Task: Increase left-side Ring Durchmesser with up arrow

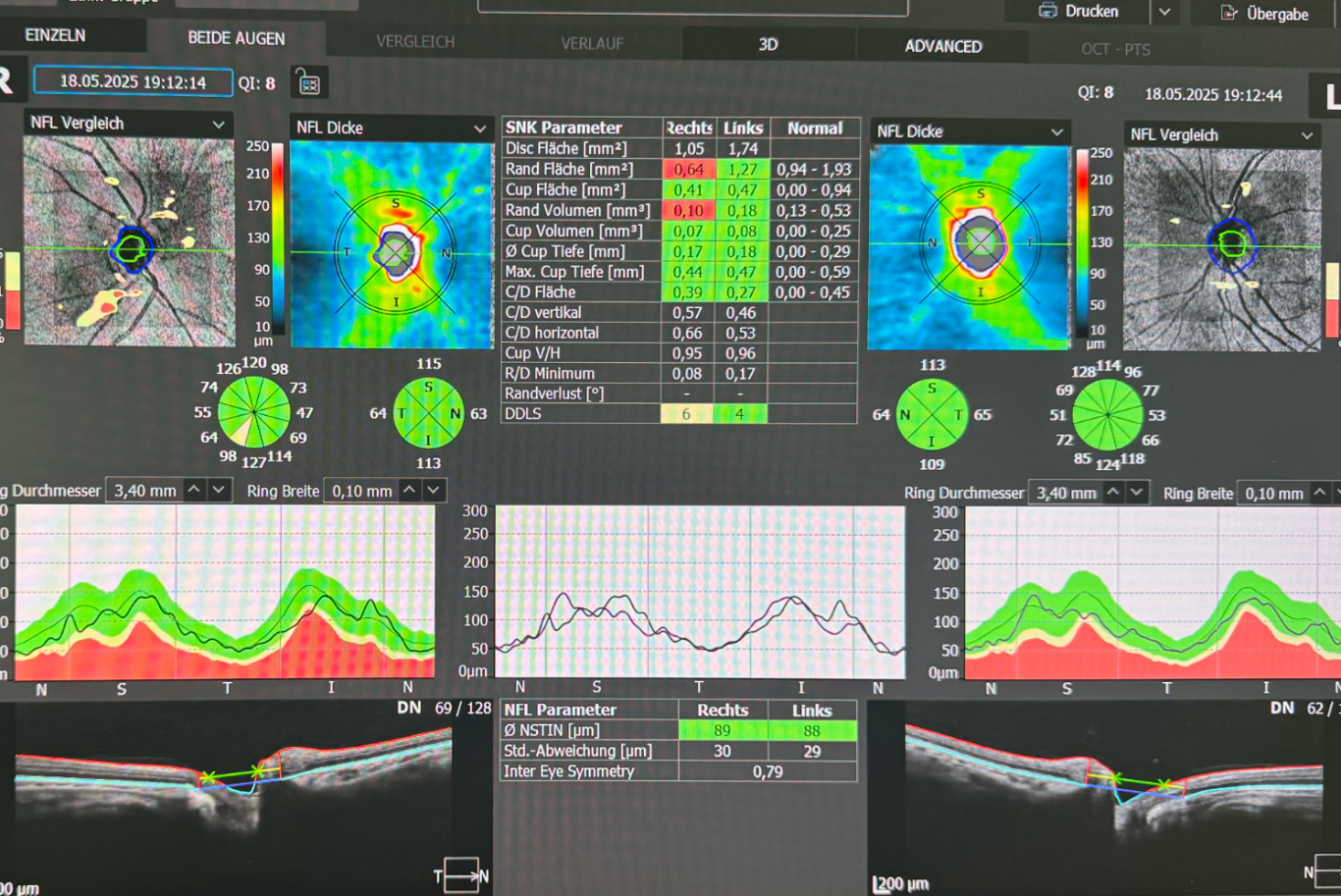Action: [194, 490]
